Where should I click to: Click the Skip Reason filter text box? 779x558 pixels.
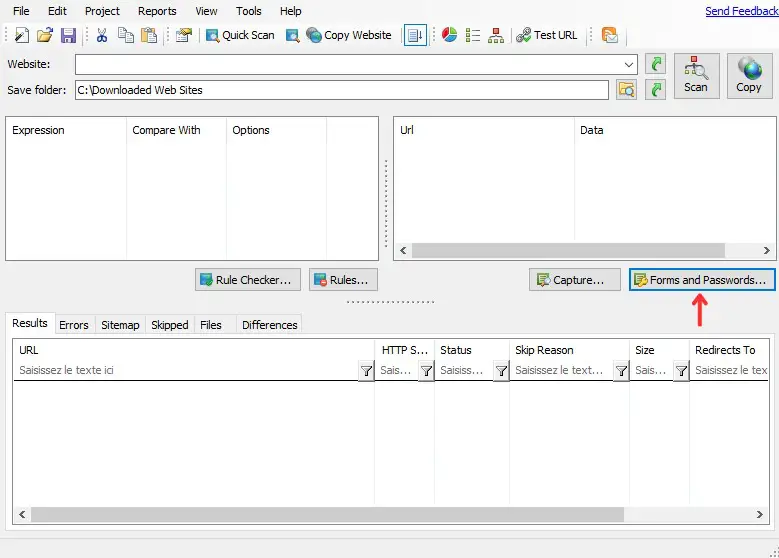[562, 371]
